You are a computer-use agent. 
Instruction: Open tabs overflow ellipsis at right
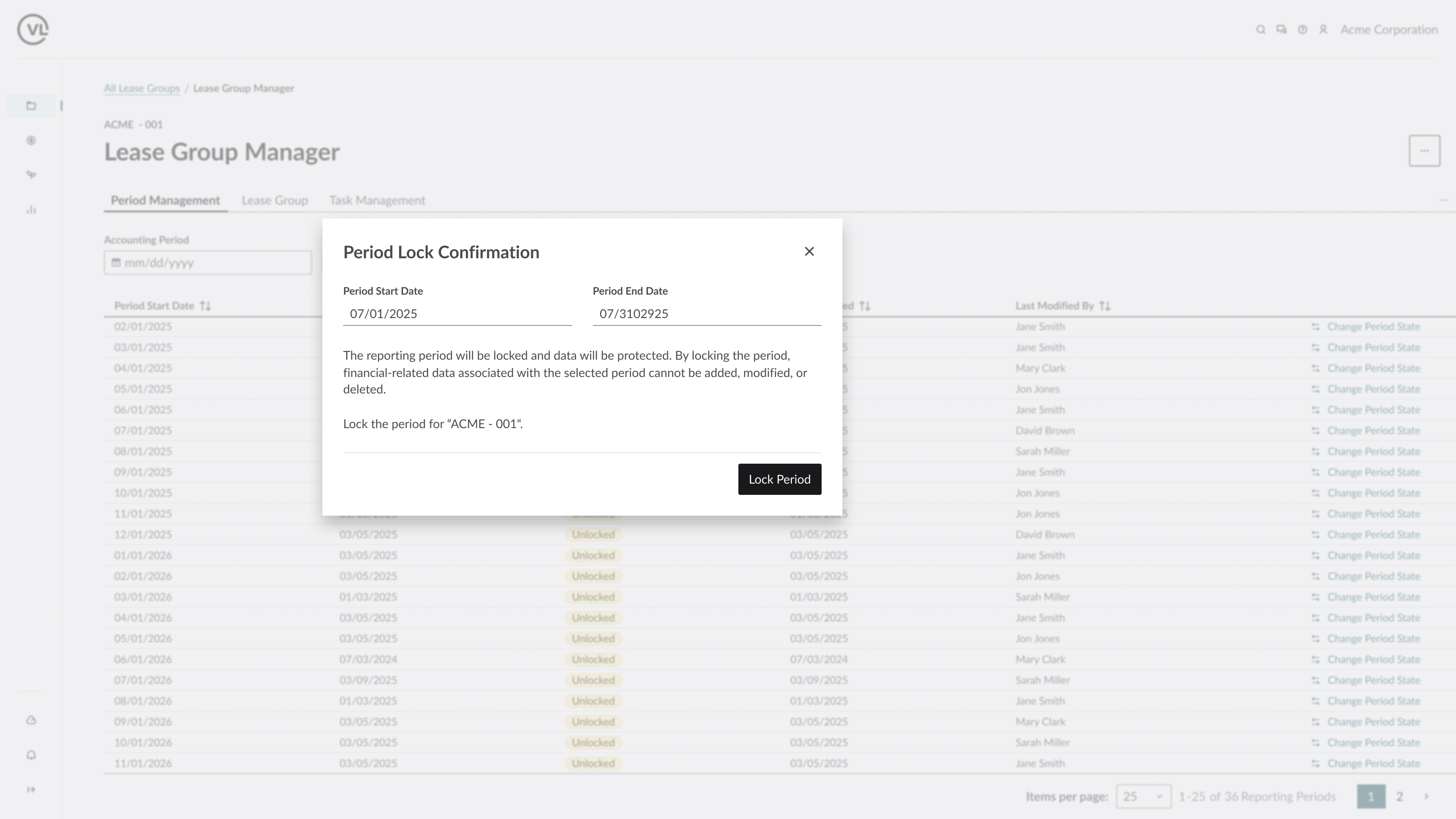pos(1443,200)
